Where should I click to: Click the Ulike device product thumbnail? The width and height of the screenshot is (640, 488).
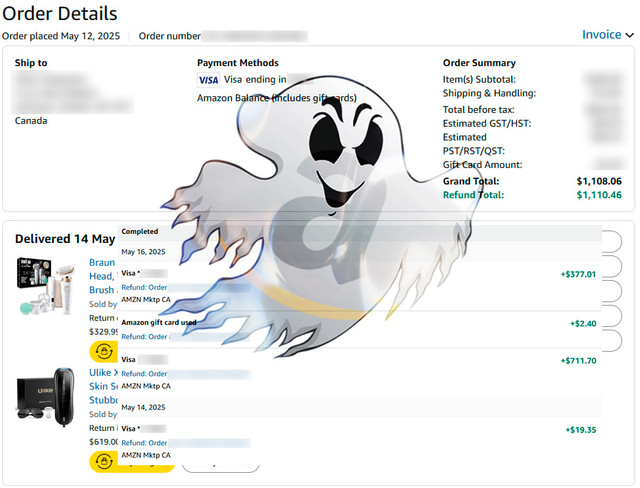(x=46, y=397)
